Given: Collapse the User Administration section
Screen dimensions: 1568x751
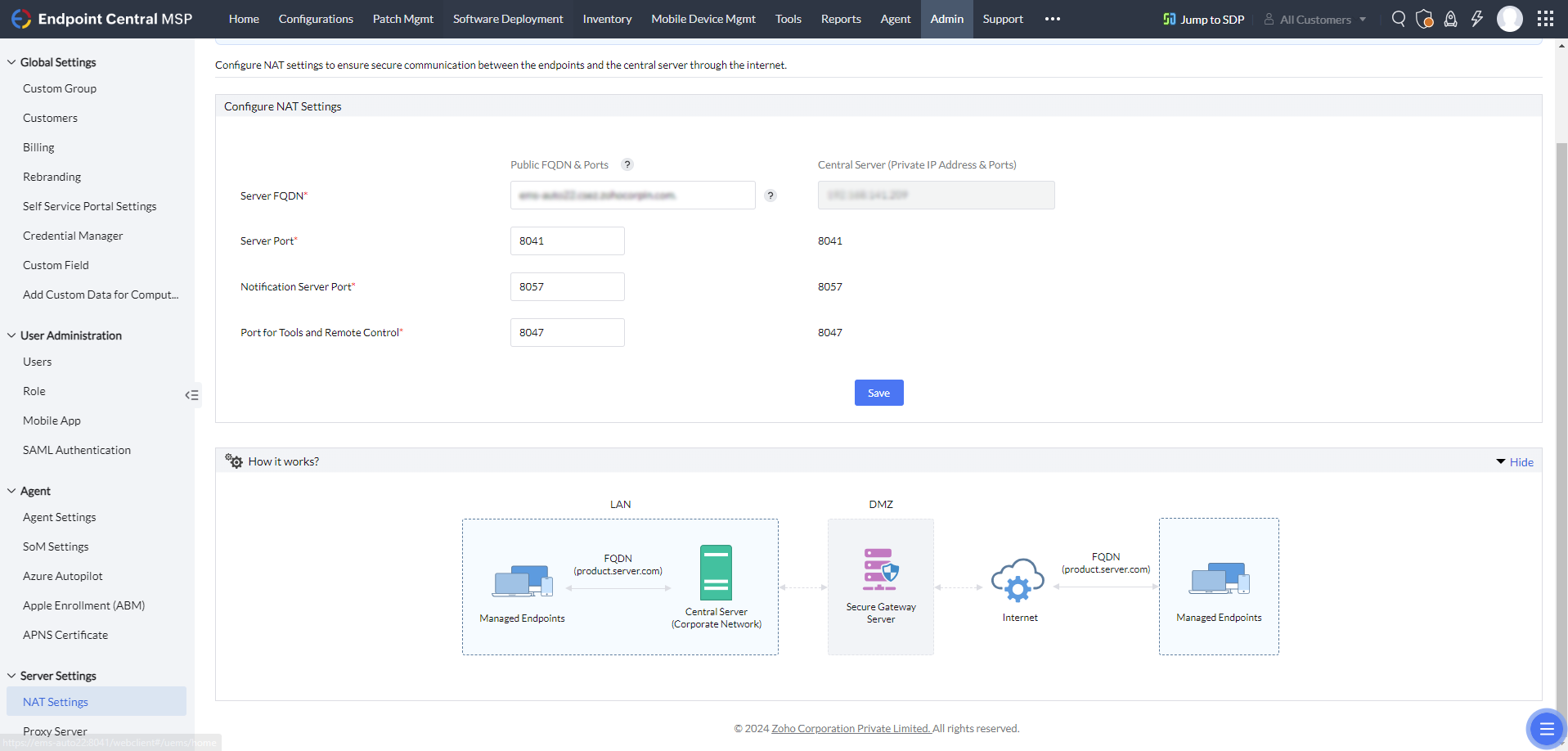Looking at the screenshot, I should 11,335.
